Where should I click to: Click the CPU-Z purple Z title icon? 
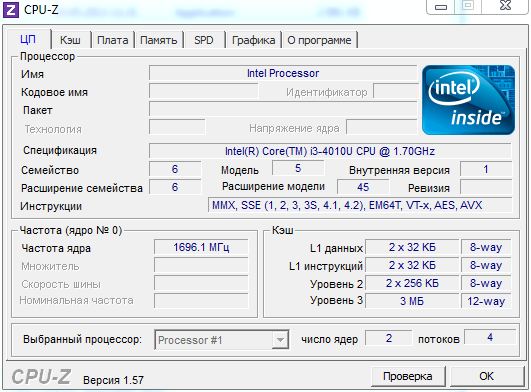pyautogui.click(x=10, y=9)
